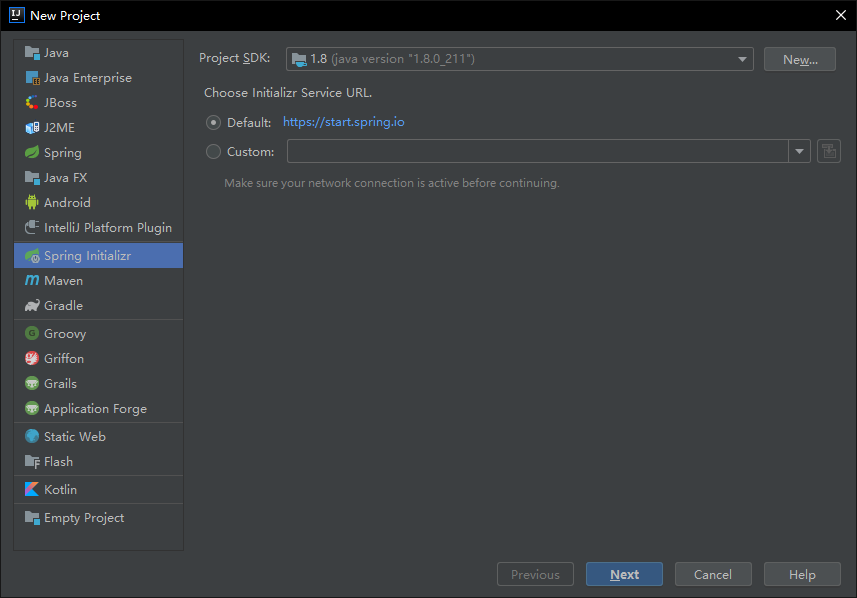Select the Gradle elephant icon

pos(32,305)
